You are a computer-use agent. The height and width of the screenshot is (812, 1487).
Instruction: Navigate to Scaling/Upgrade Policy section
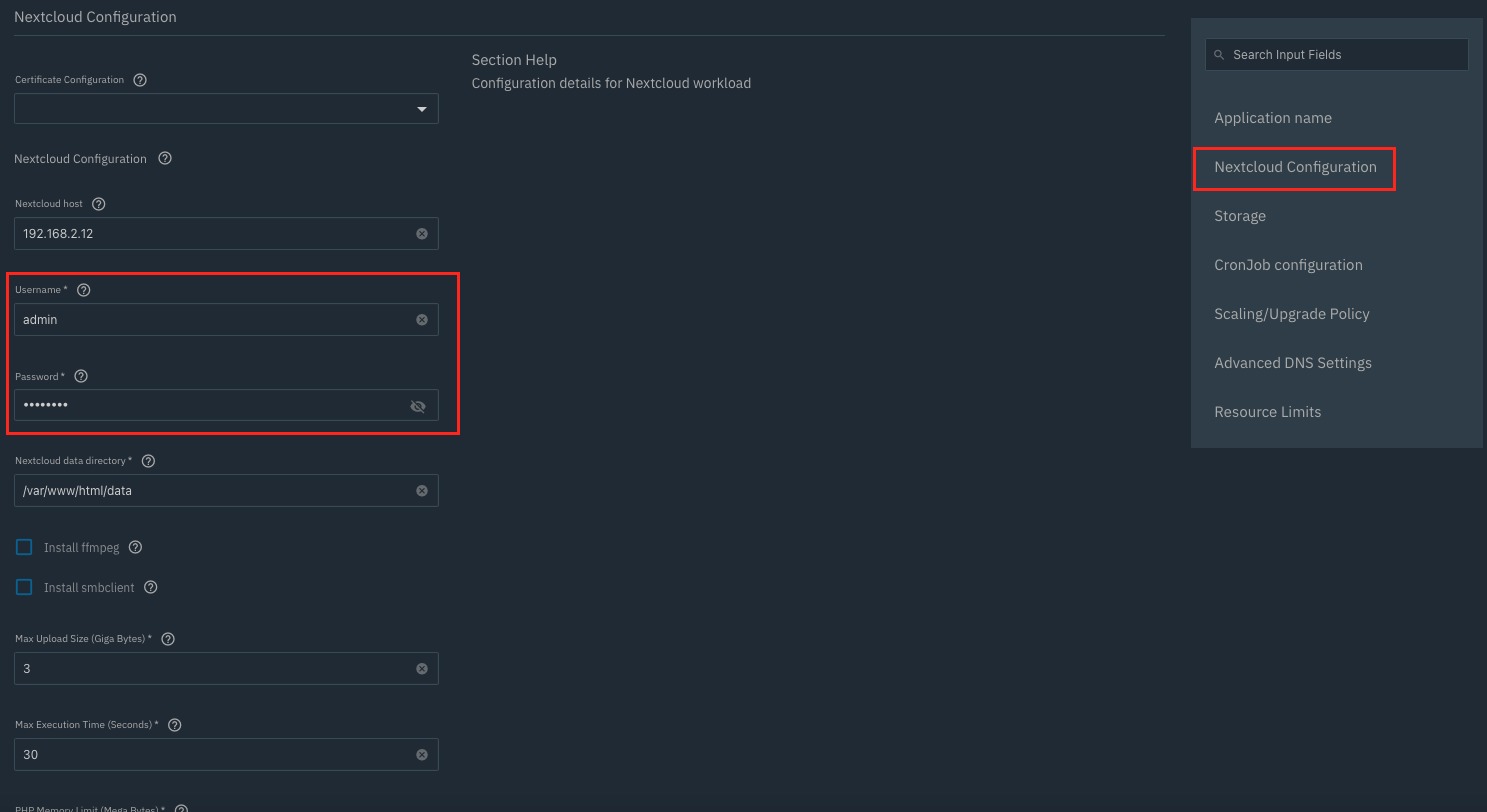(1292, 314)
